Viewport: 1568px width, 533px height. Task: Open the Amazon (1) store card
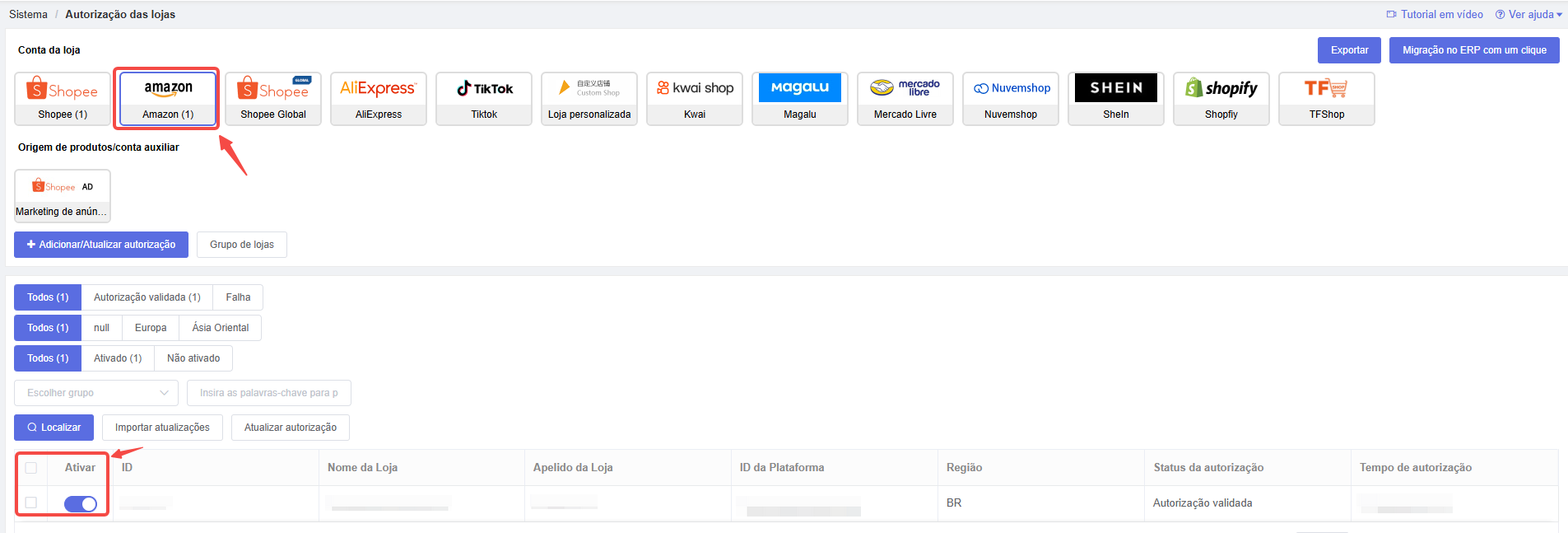[168, 99]
